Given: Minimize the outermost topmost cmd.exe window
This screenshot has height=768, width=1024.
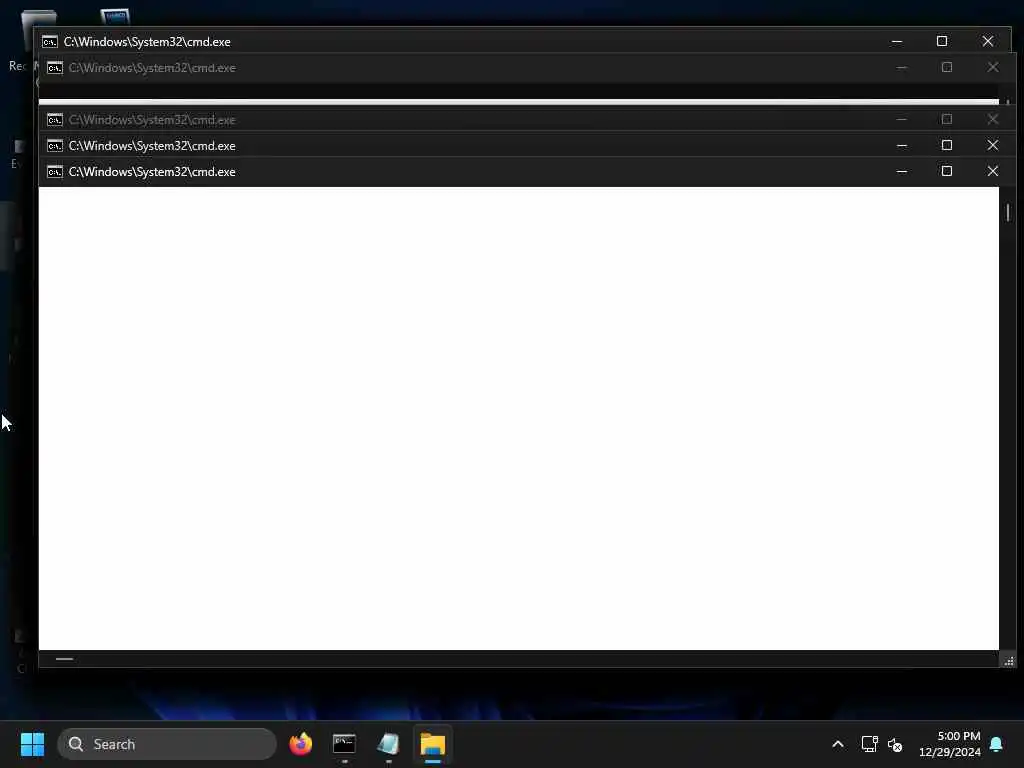Looking at the screenshot, I should pyautogui.click(x=897, y=41).
